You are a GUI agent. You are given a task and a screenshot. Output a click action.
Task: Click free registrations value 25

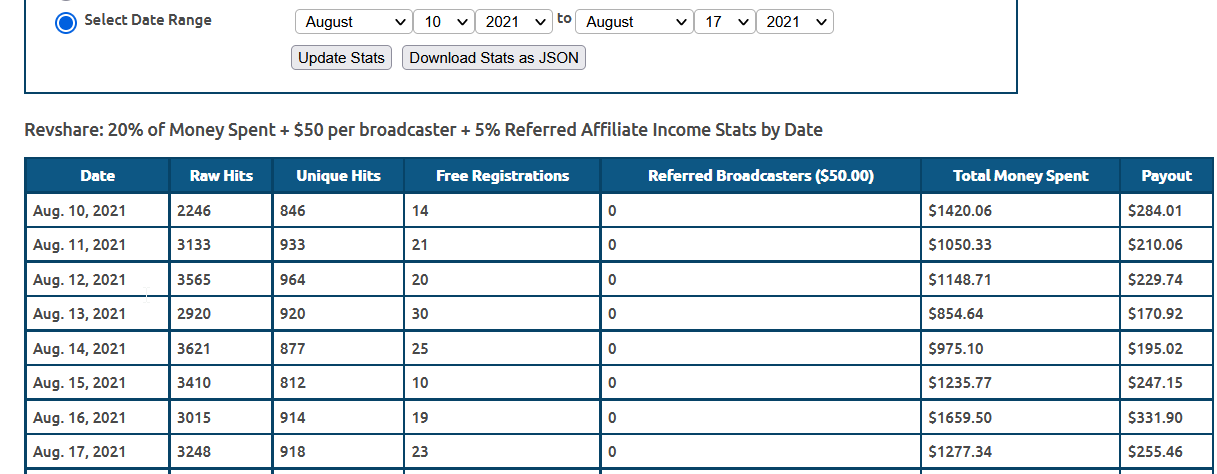point(420,349)
